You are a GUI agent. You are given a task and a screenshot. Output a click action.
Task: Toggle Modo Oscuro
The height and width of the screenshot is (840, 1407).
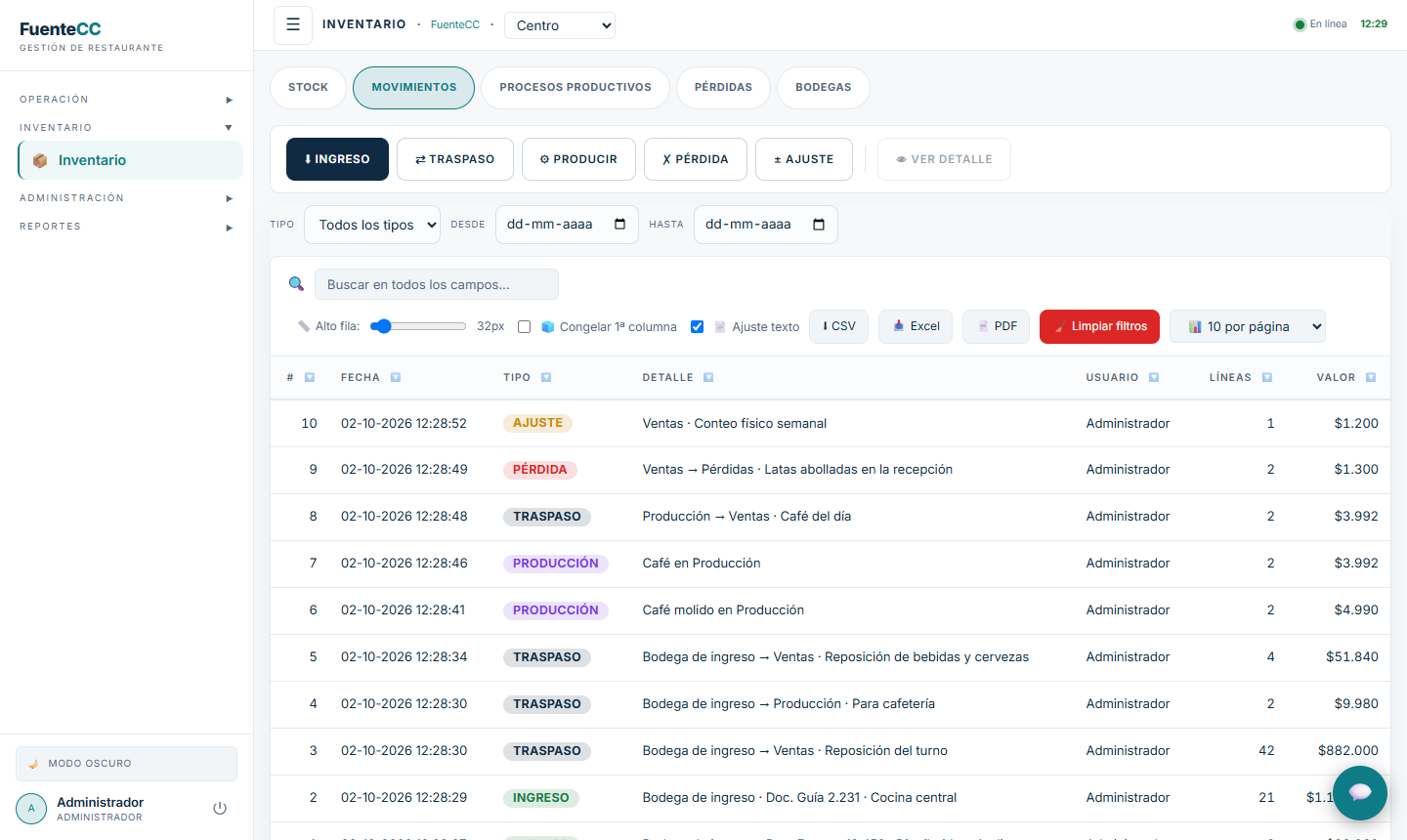coord(126,764)
